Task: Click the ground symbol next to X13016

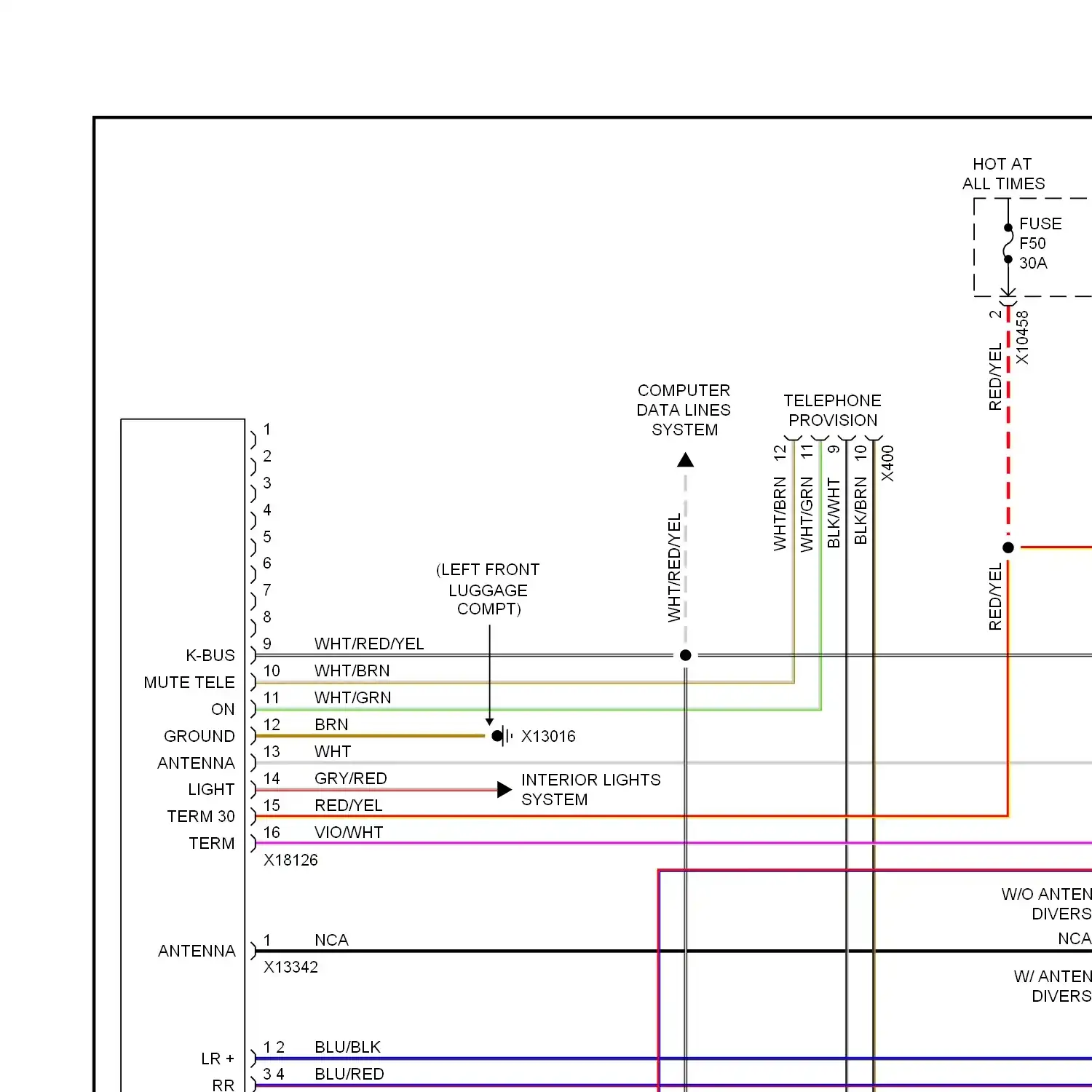Action: coord(502,736)
